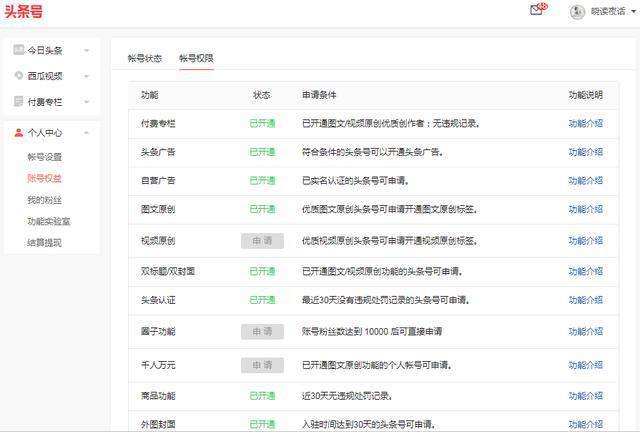640x434 pixels.
Task: Click 已开通 status of 双标题/双封面
Action: (x=262, y=272)
